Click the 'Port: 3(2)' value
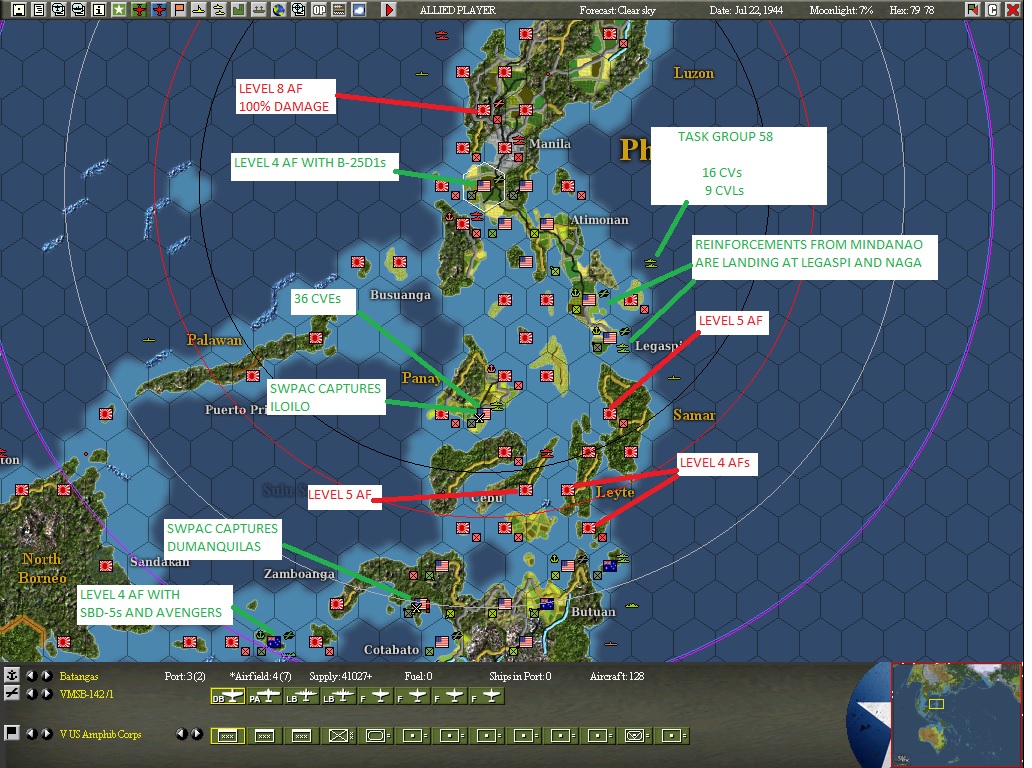This screenshot has width=1032, height=768. pyautogui.click(x=185, y=676)
